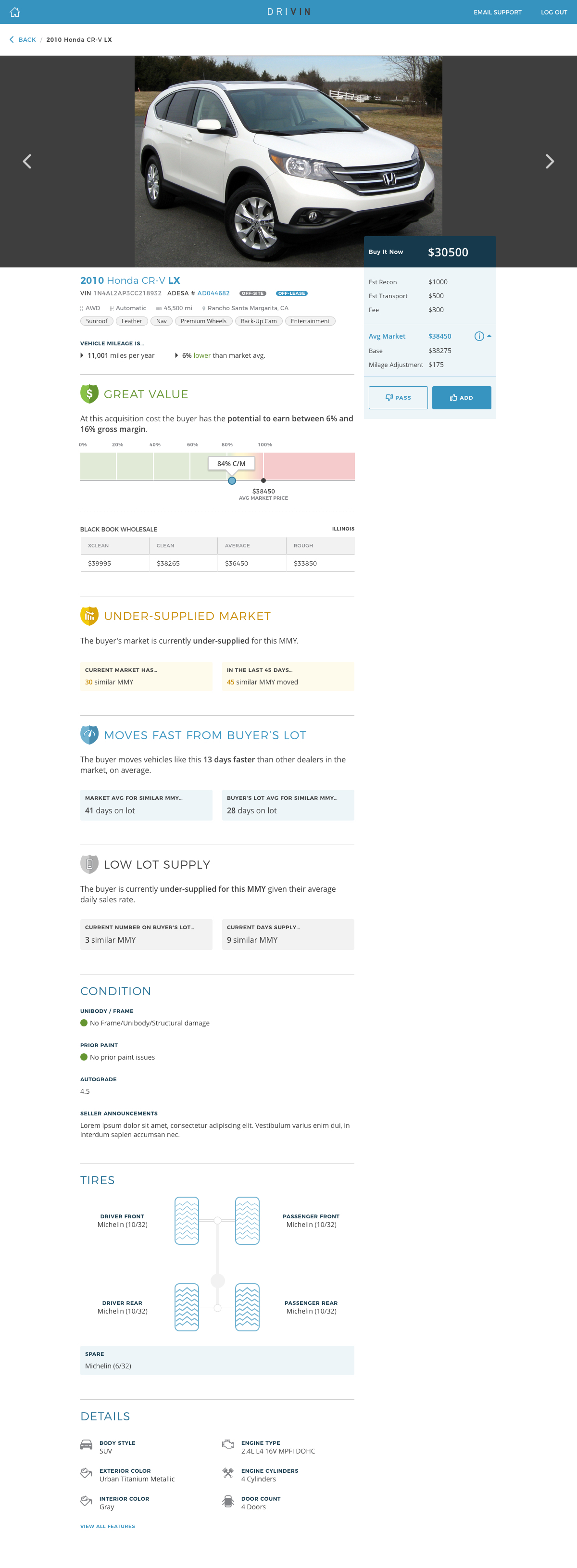Click the Exterior Color paint icon
577x1568 pixels.
pyautogui.click(x=87, y=1473)
